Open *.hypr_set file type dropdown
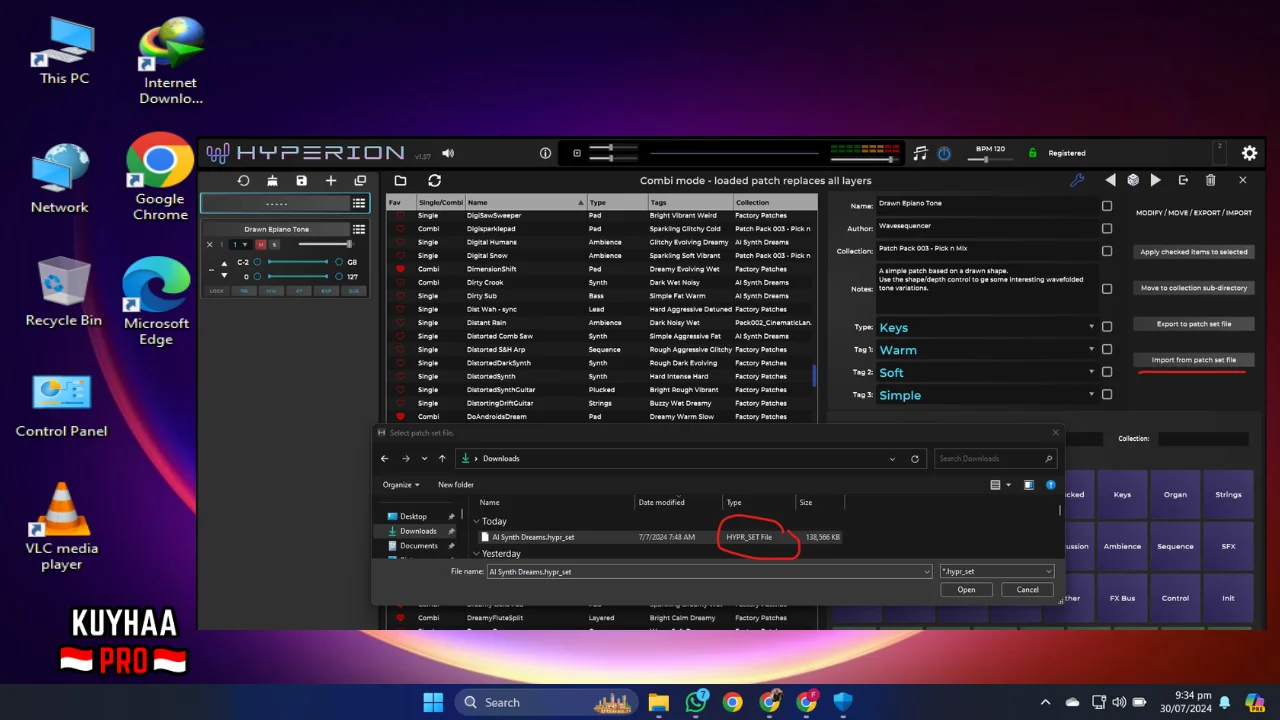Viewport: 1280px width, 720px height. 996,571
